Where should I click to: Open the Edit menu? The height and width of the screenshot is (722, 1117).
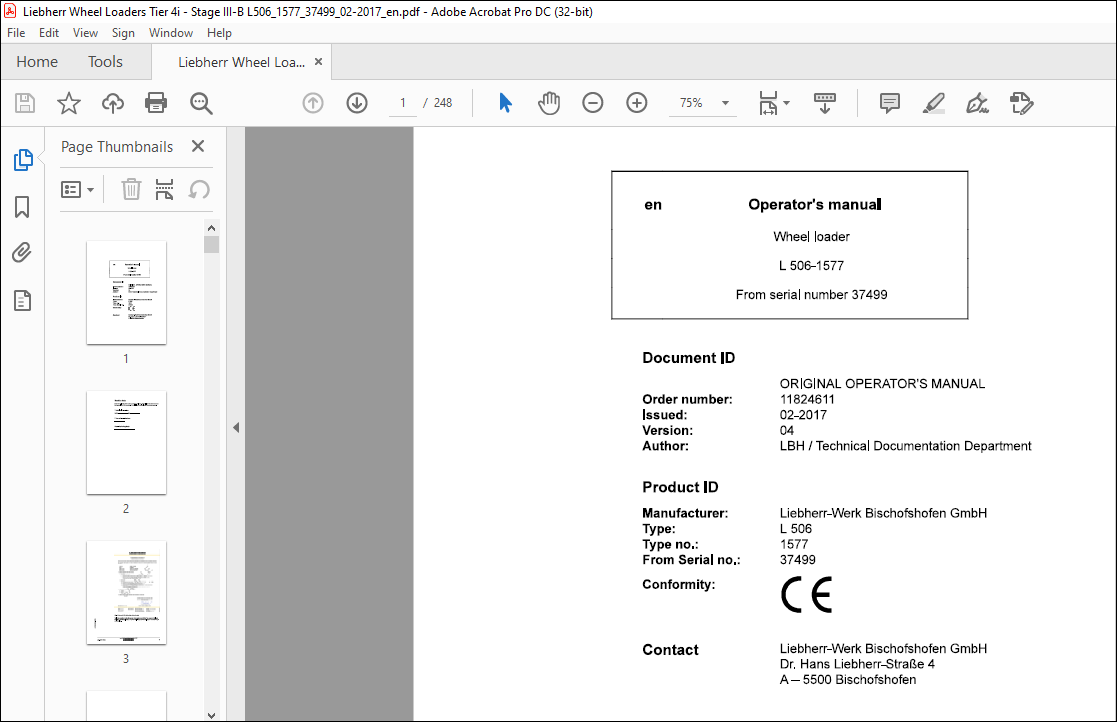tap(48, 33)
